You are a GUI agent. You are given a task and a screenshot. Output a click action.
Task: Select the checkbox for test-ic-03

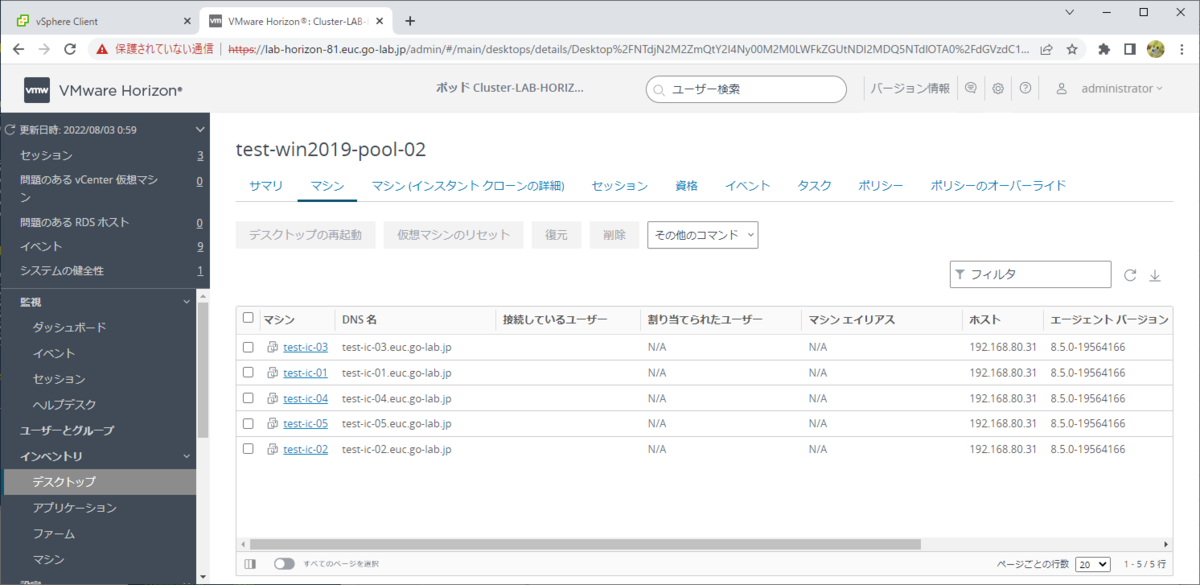pos(248,347)
